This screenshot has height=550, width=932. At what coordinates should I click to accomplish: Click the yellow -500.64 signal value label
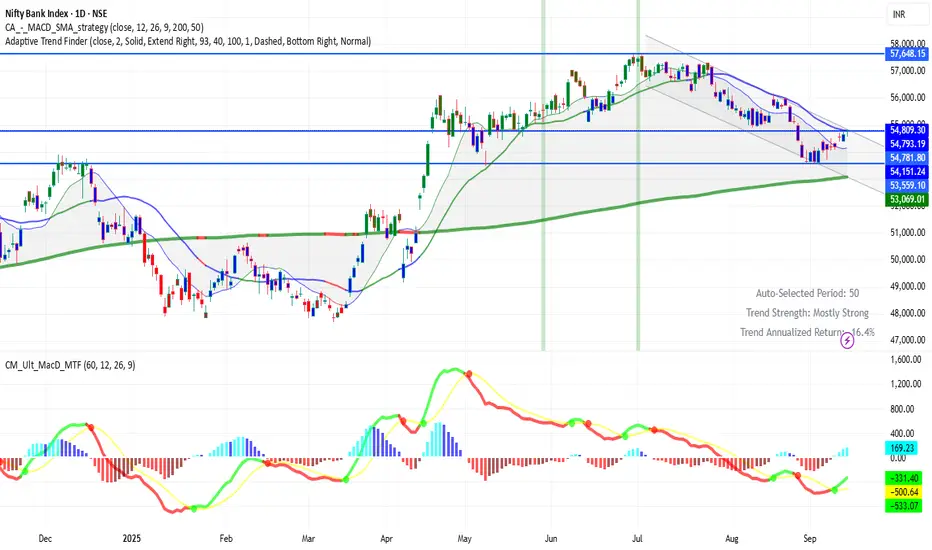pos(905,492)
